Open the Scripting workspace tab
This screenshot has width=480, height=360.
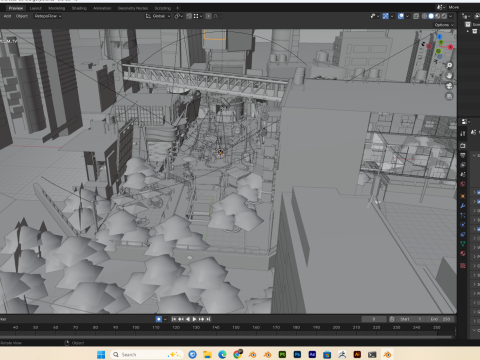[x=163, y=8]
